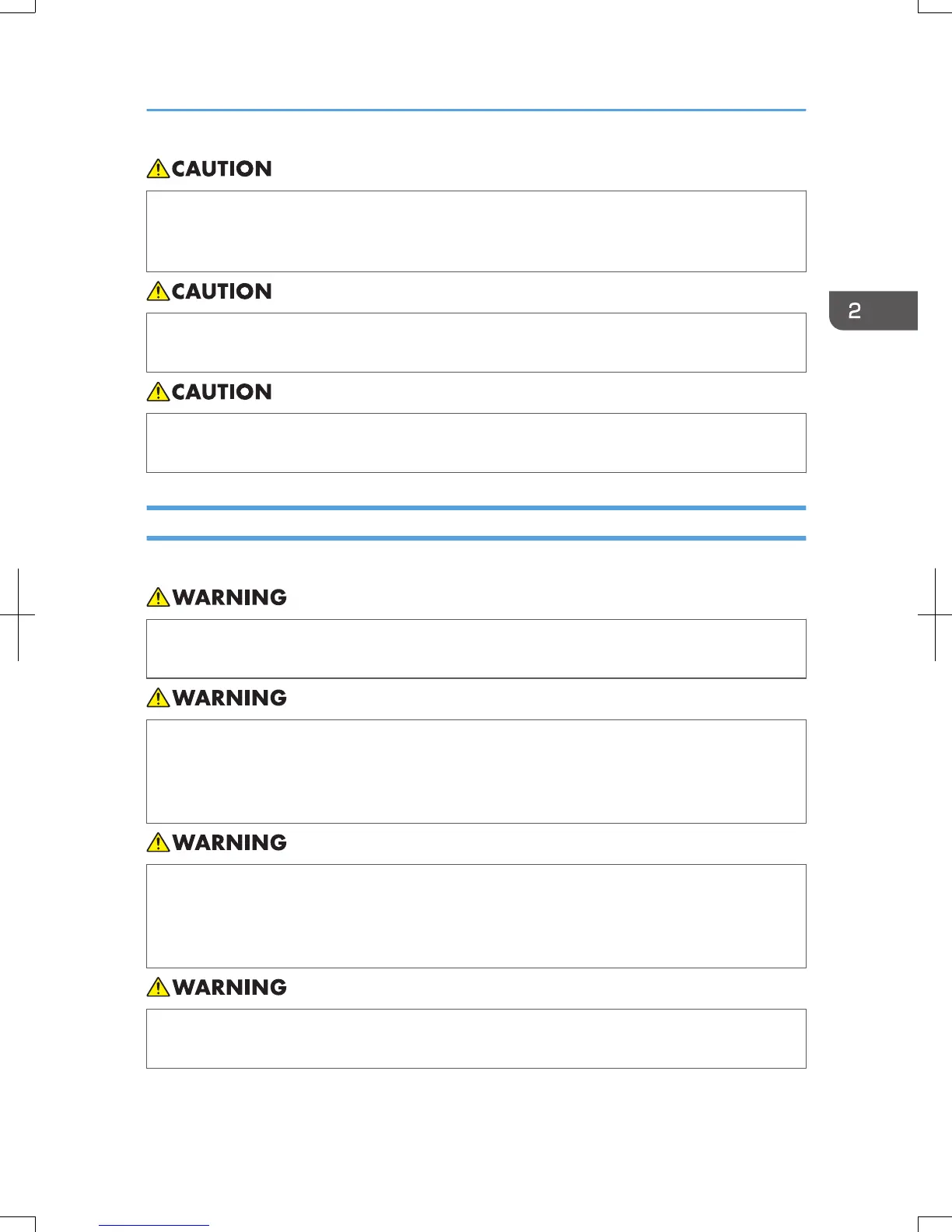Image resolution: width=952 pixels, height=1232 pixels.
Task: Click the second CAUTION warning triangle icon
Action: click(158, 292)
